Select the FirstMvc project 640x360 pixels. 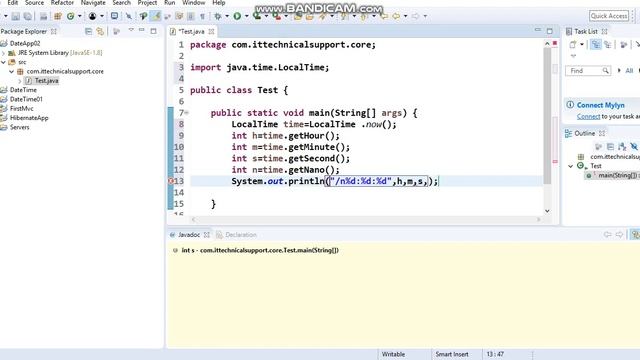22,109
